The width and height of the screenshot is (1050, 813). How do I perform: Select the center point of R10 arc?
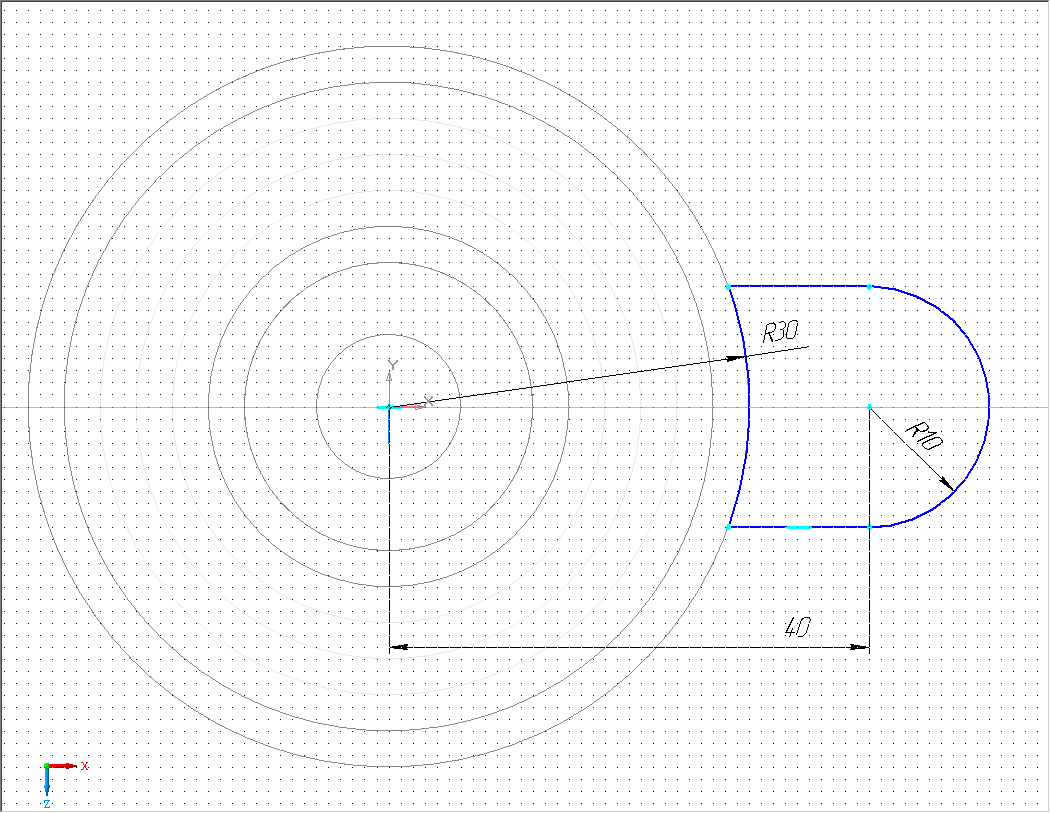pos(869,407)
